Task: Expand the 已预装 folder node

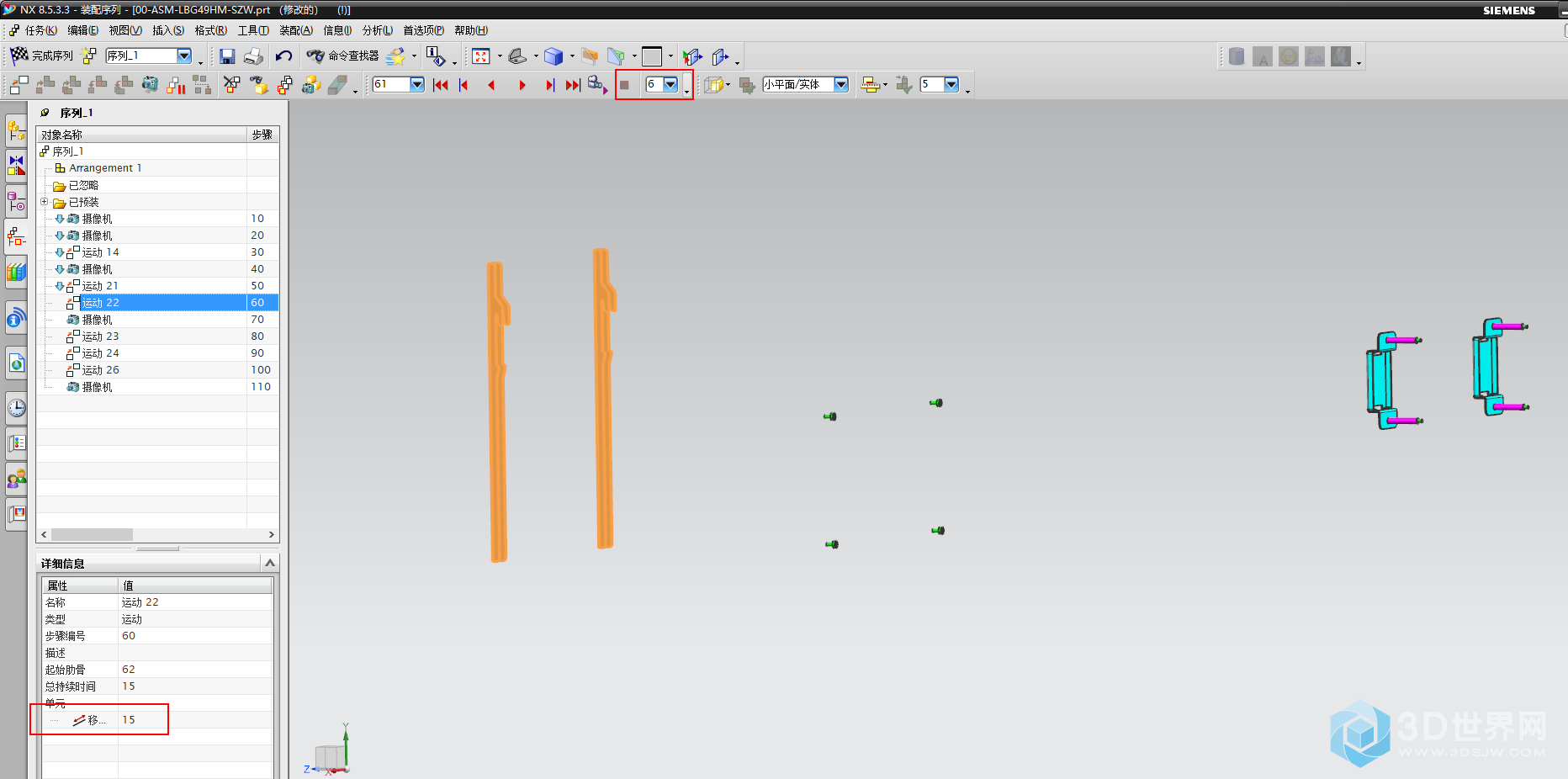Action: (45, 202)
